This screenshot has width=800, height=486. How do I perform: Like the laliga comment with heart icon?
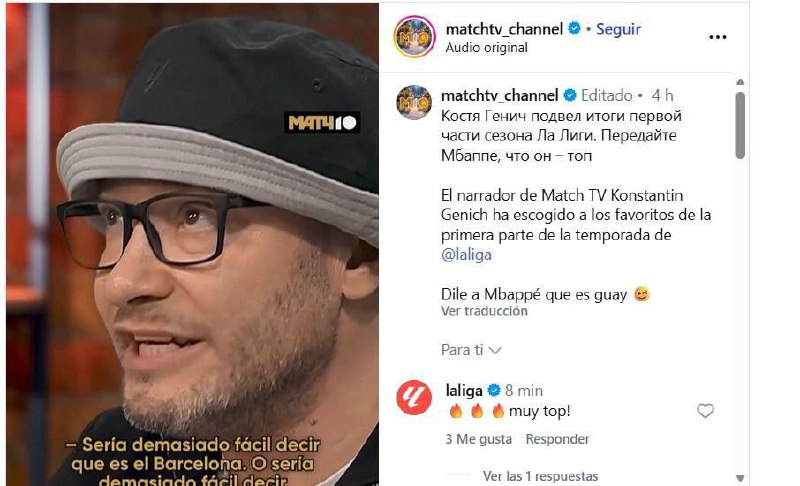tap(706, 411)
